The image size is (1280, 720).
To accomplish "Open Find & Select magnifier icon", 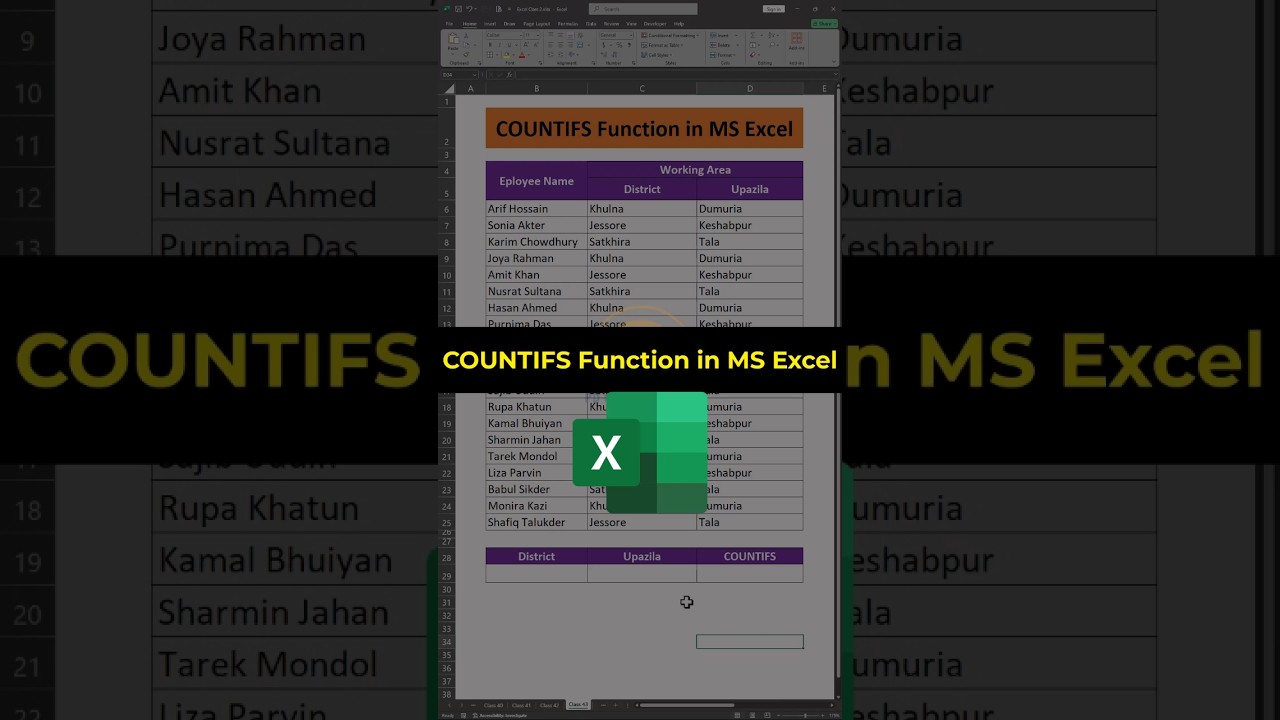I will point(772,45).
